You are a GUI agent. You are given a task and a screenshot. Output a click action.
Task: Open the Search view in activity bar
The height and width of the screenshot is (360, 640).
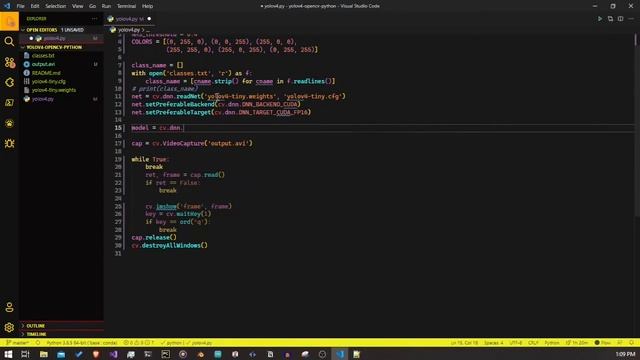[x=9, y=42]
